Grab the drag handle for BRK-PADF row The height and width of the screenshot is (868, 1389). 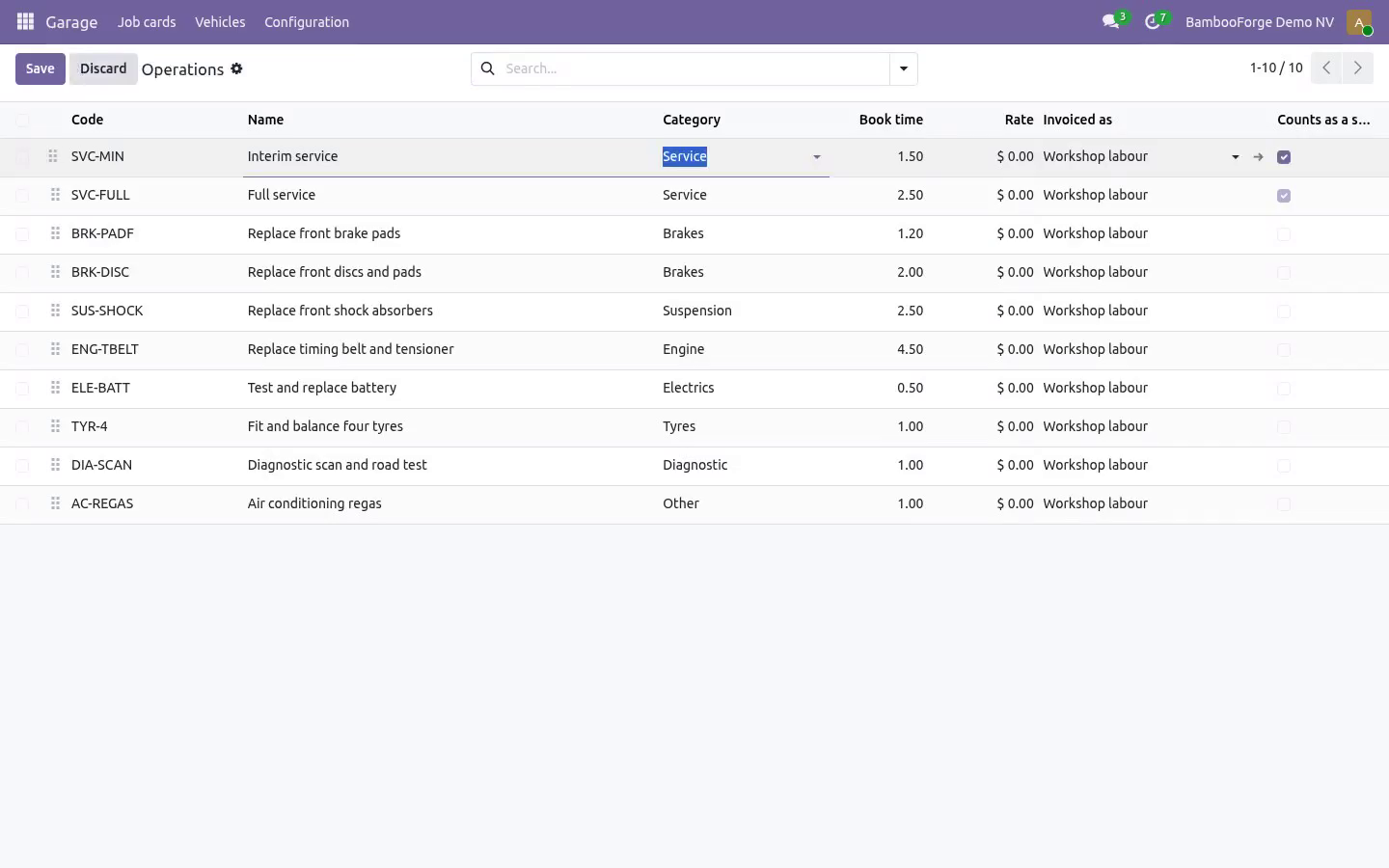(x=55, y=233)
